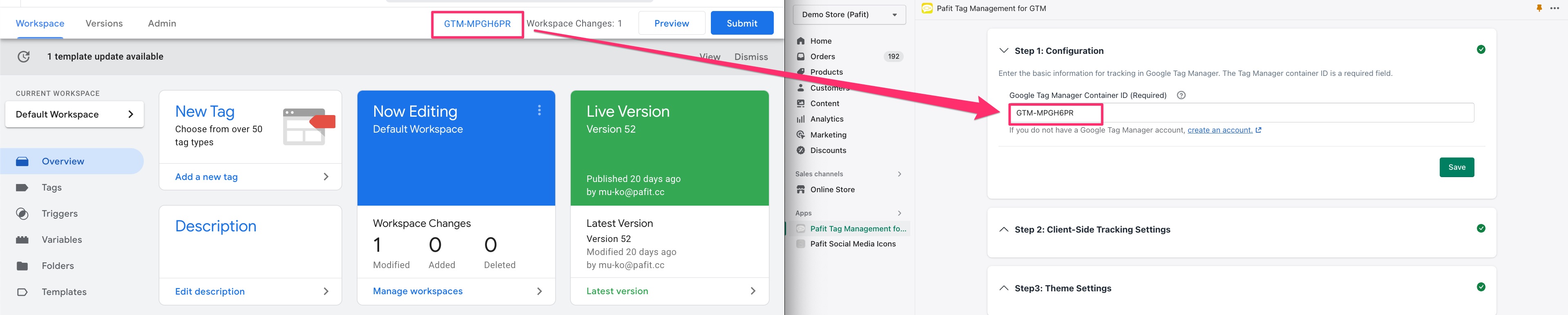Click the Add a new tag chevron
1568x315 pixels.
(x=326, y=177)
